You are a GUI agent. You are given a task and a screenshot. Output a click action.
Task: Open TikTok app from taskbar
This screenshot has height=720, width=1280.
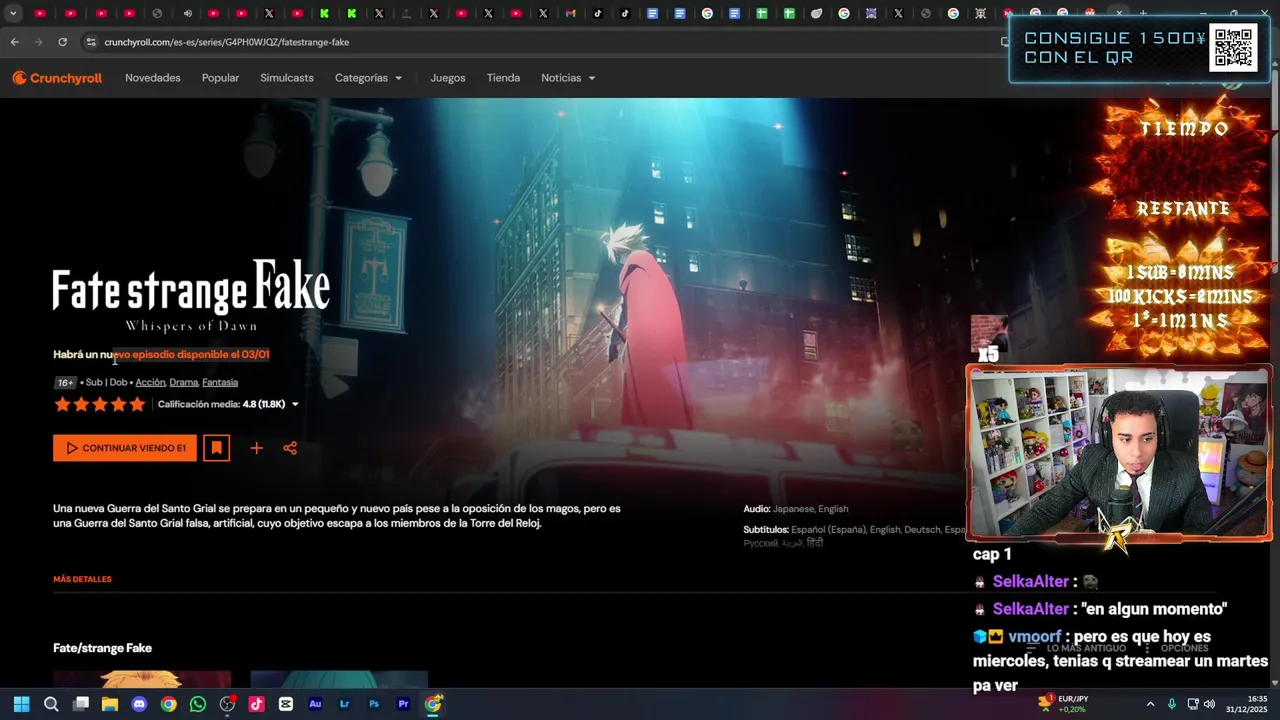256,704
